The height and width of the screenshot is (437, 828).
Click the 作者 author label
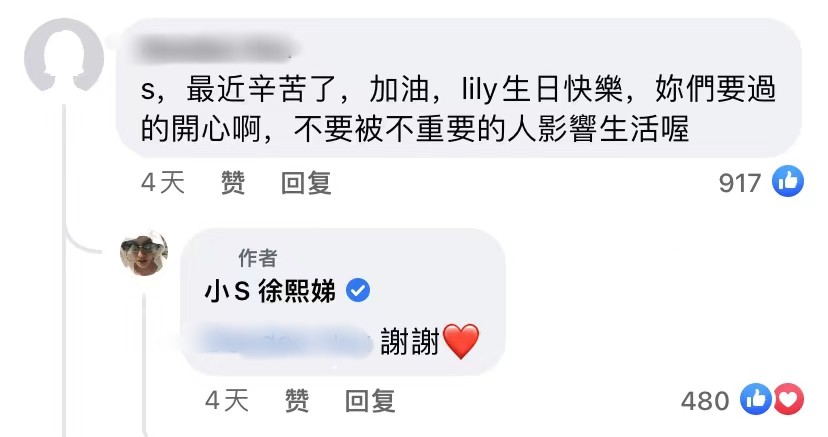[258, 258]
